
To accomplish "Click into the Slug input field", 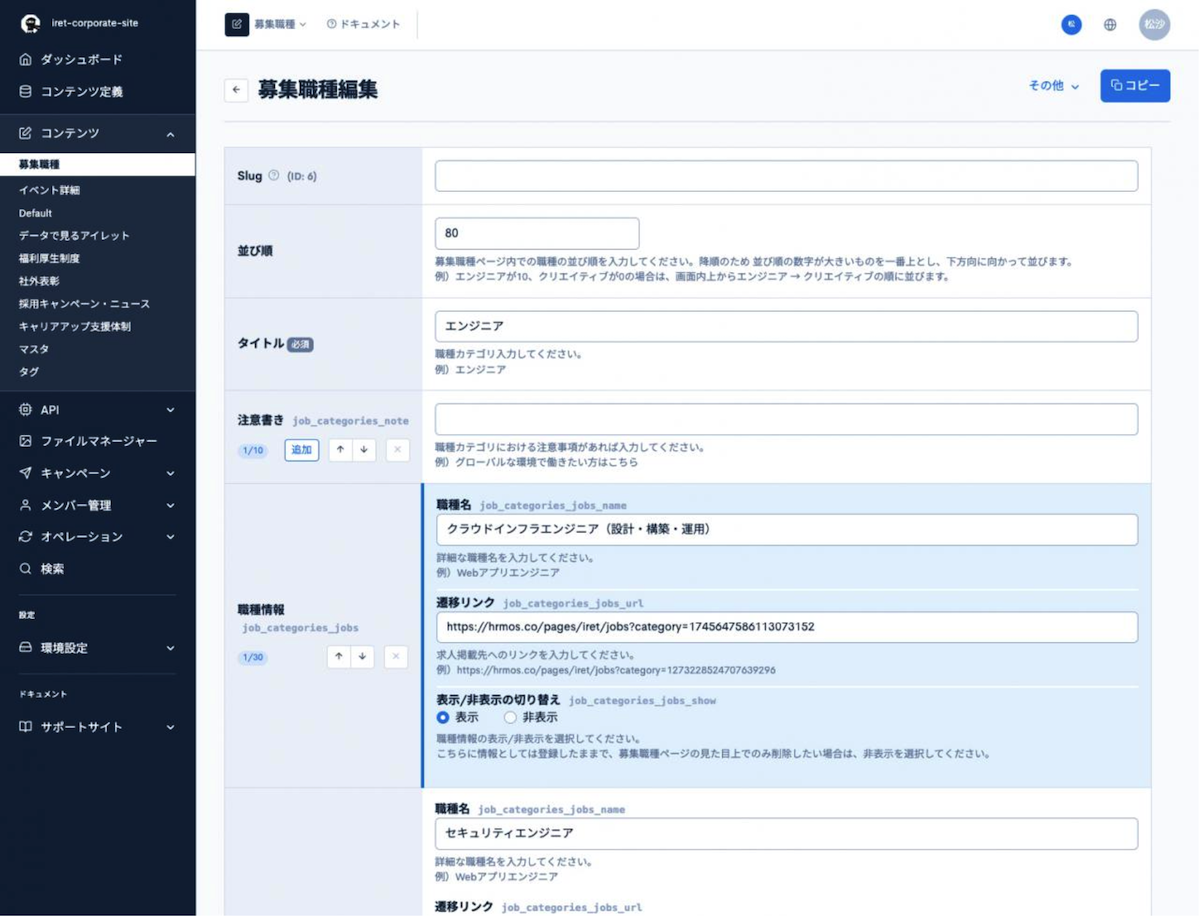I will [x=786, y=176].
